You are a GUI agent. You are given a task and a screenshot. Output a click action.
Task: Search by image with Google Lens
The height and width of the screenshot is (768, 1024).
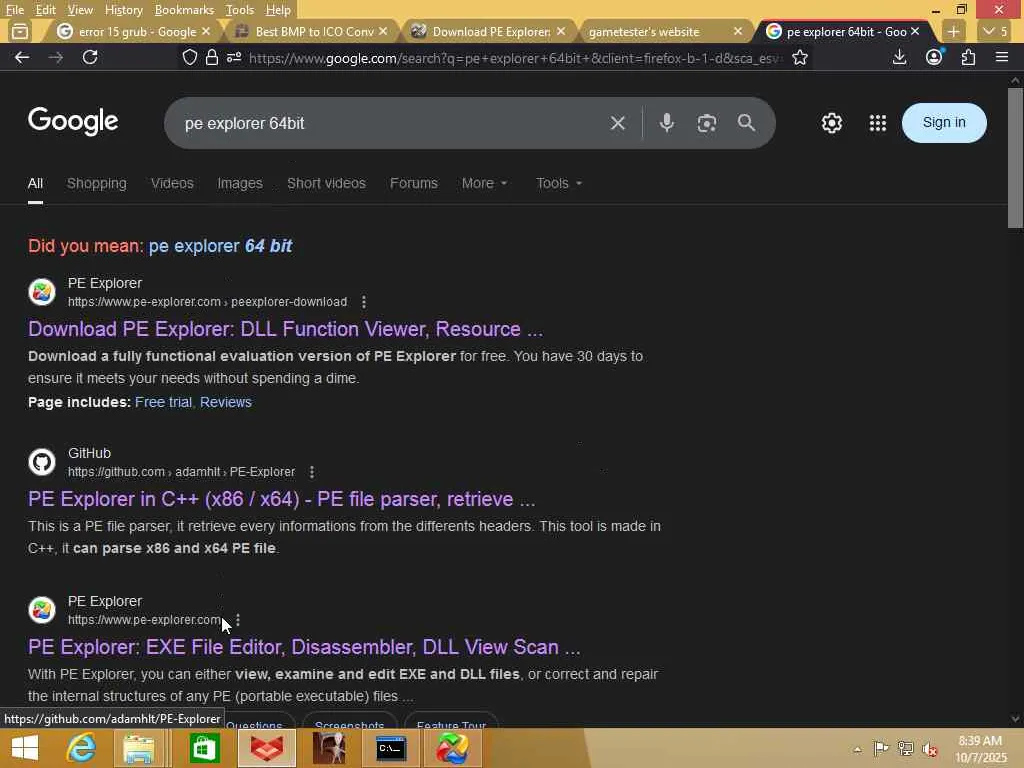(x=707, y=123)
